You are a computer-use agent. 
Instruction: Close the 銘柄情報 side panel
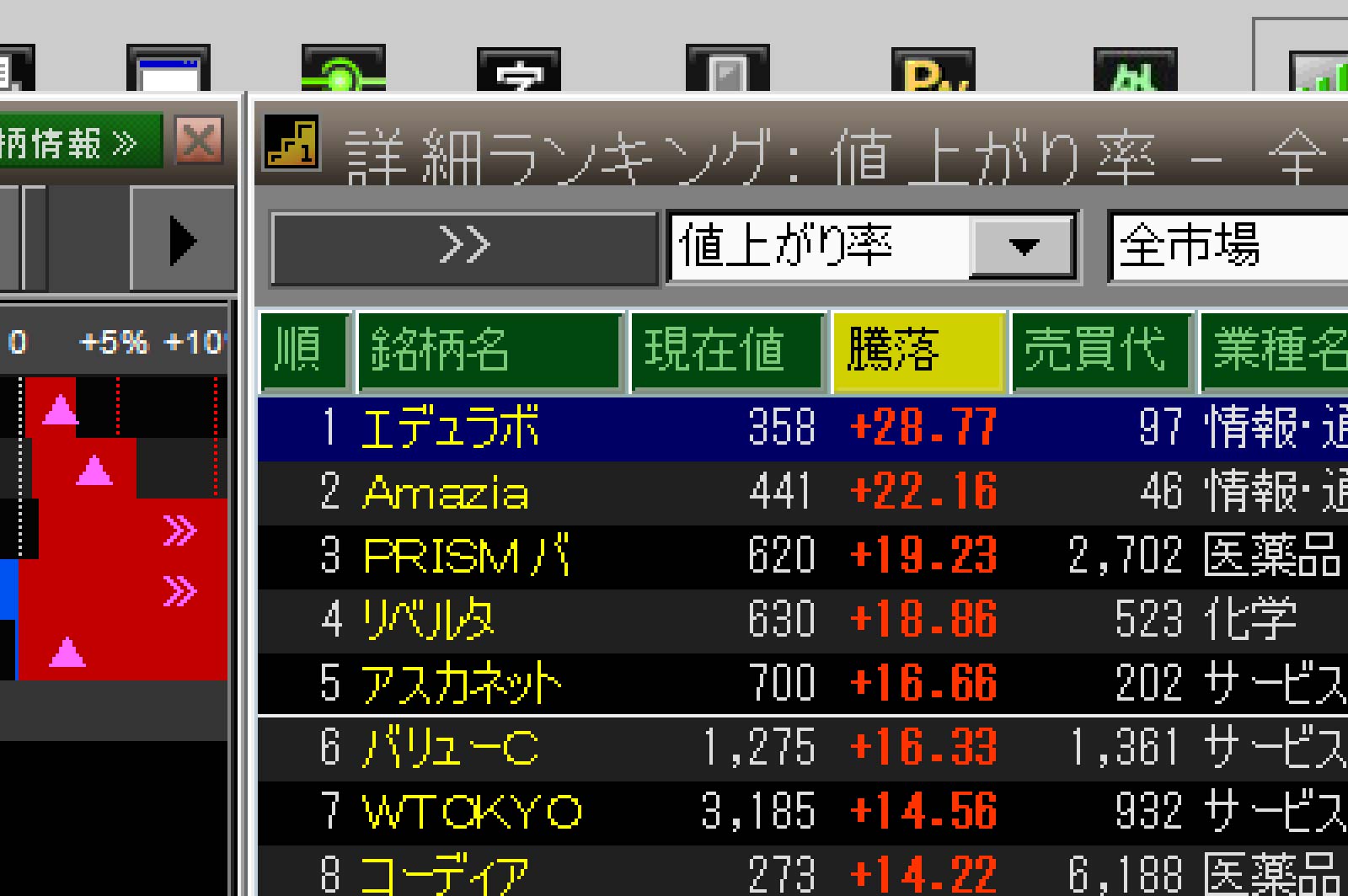tap(199, 141)
